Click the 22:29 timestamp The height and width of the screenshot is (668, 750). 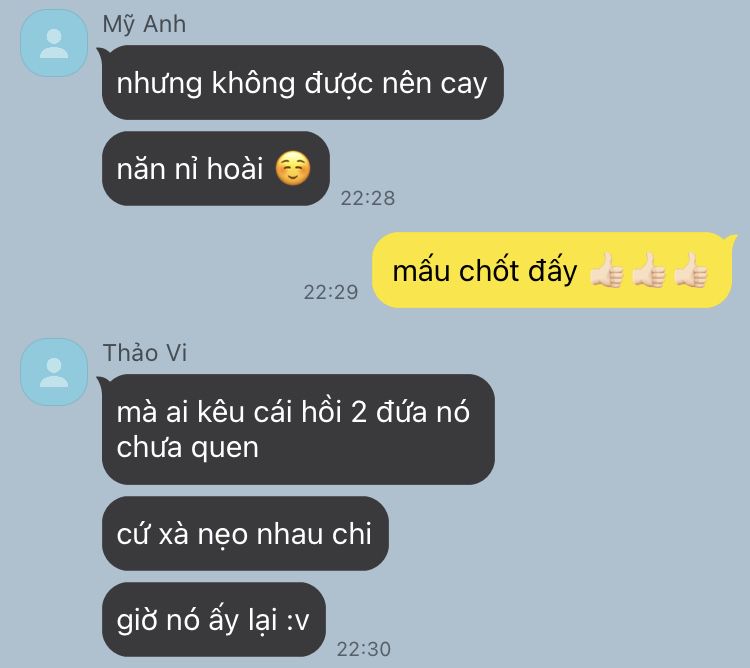(331, 292)
